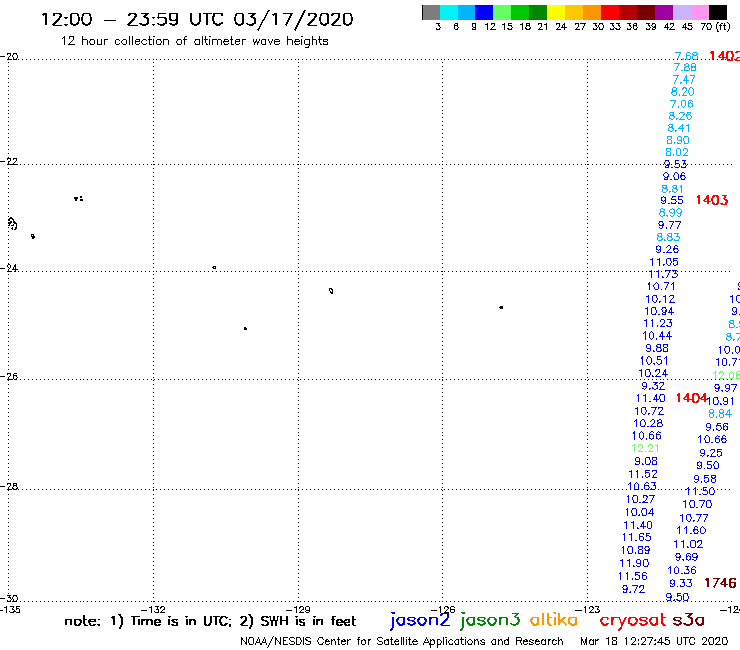
Task: Pick the dark blue legend swatch
Action: click(x=484, y=12)
